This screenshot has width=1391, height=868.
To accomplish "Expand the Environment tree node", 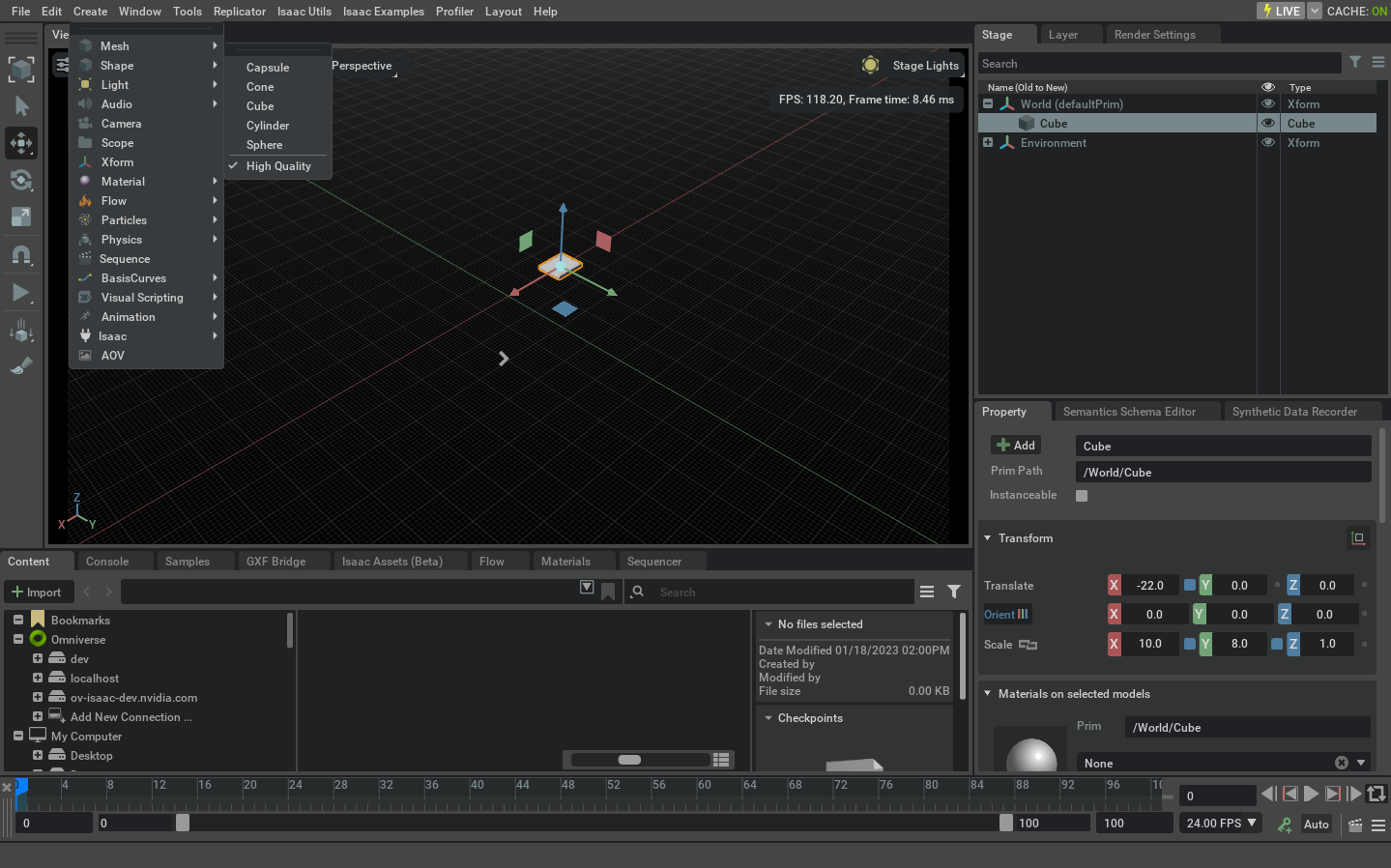I will 988,142.
